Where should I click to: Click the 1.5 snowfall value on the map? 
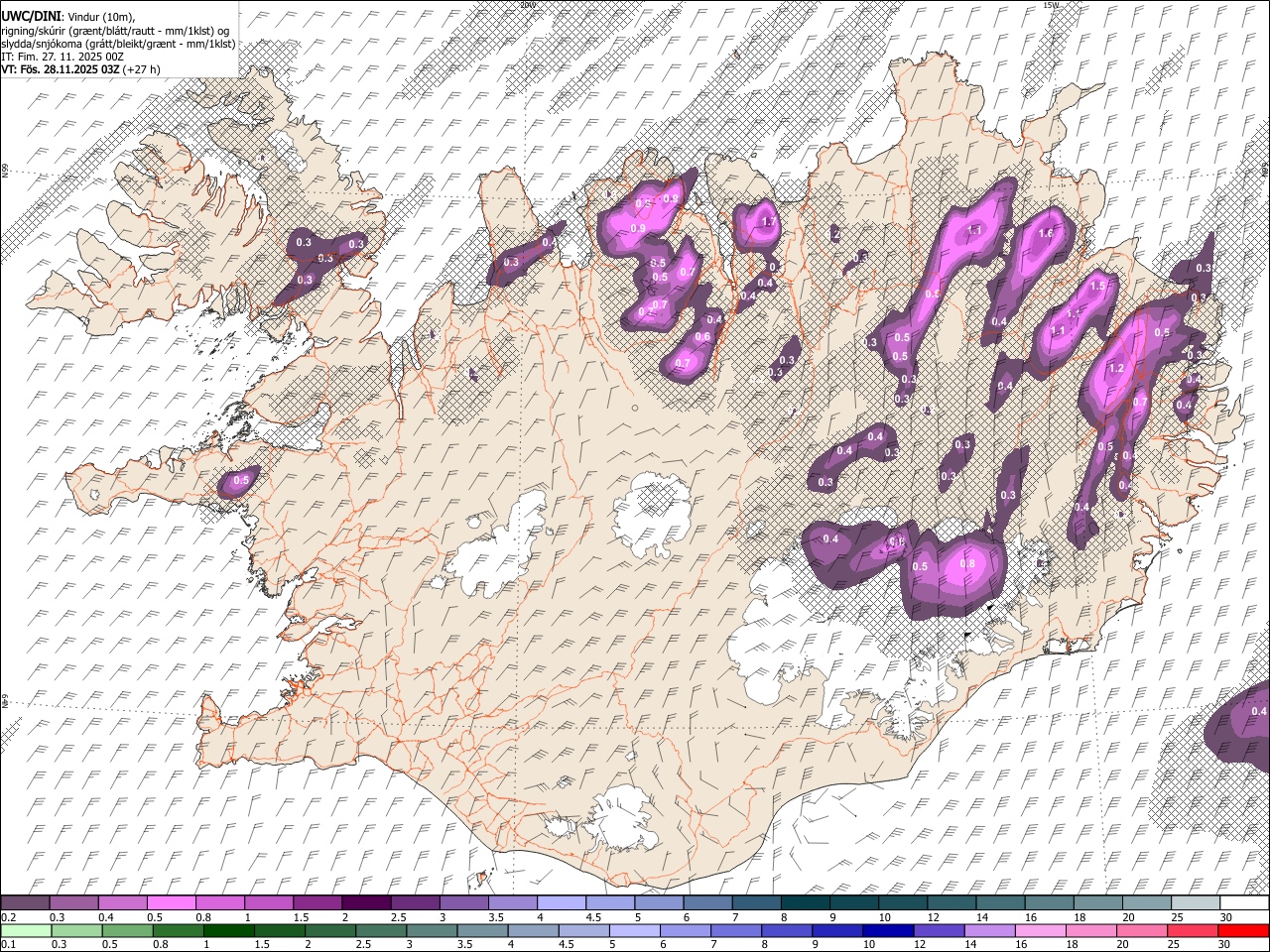click(1097, 286)
